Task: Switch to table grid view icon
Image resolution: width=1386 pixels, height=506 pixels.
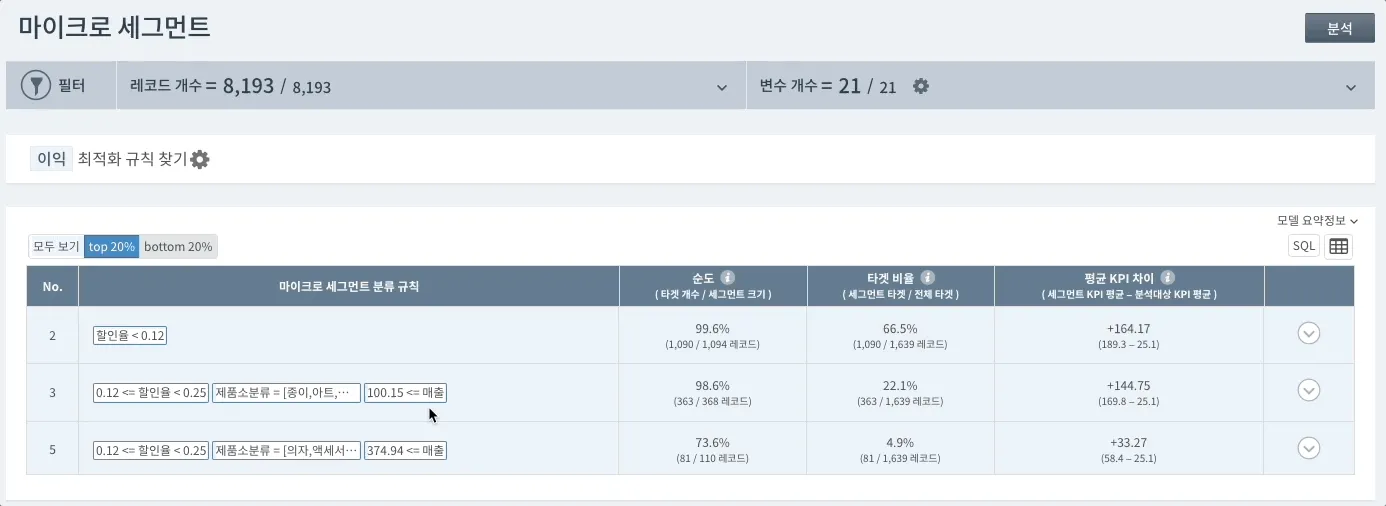Action: pyautogui.click(x=1338, y=246)
